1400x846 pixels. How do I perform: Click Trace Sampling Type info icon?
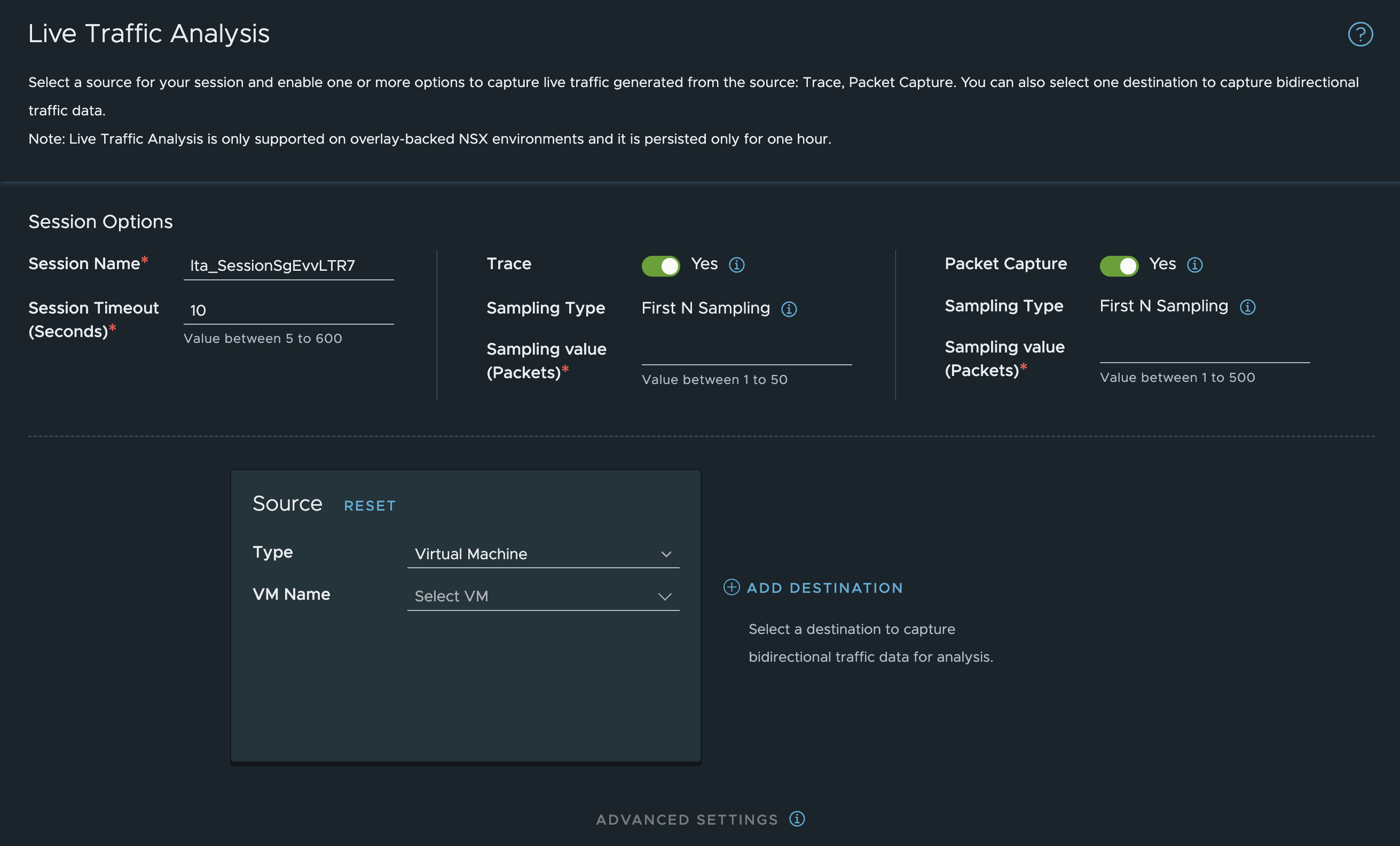[x=789, y=309]
